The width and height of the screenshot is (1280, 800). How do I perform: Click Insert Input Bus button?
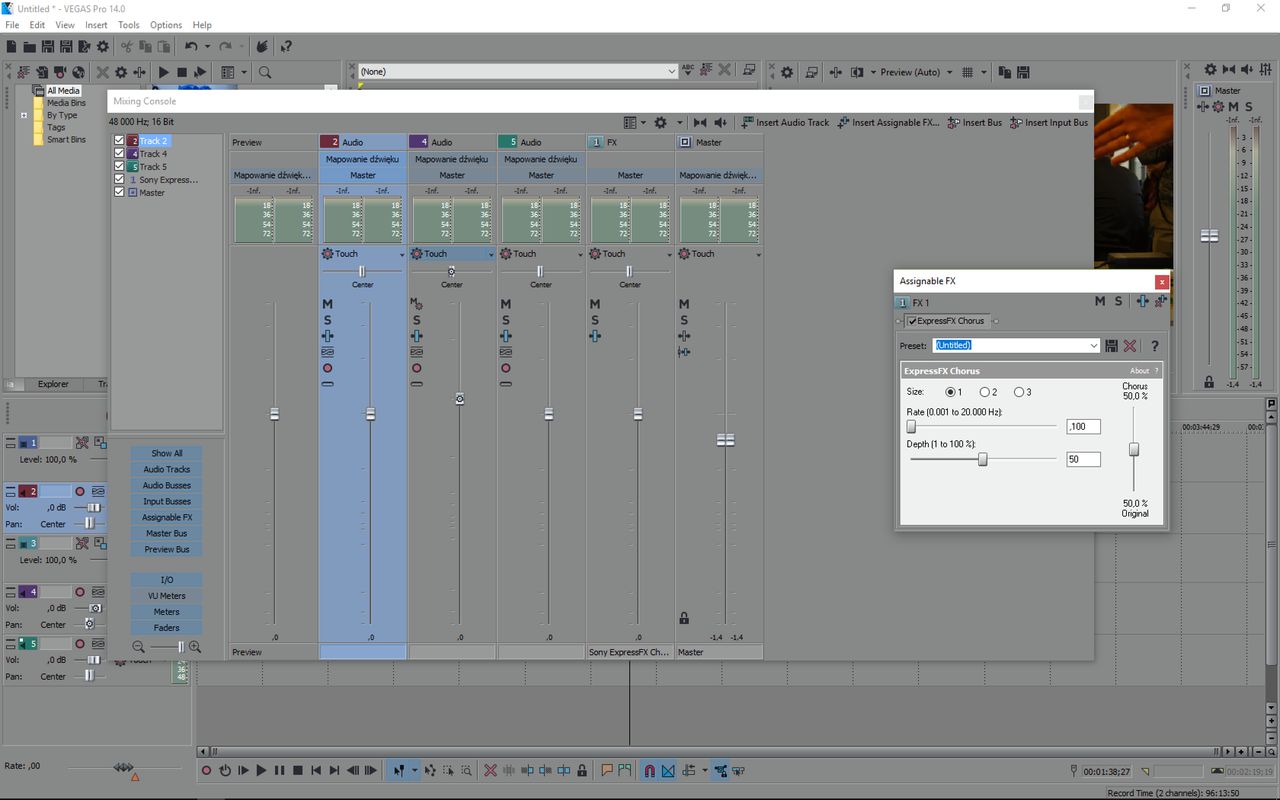click(x=1049, y=122)
